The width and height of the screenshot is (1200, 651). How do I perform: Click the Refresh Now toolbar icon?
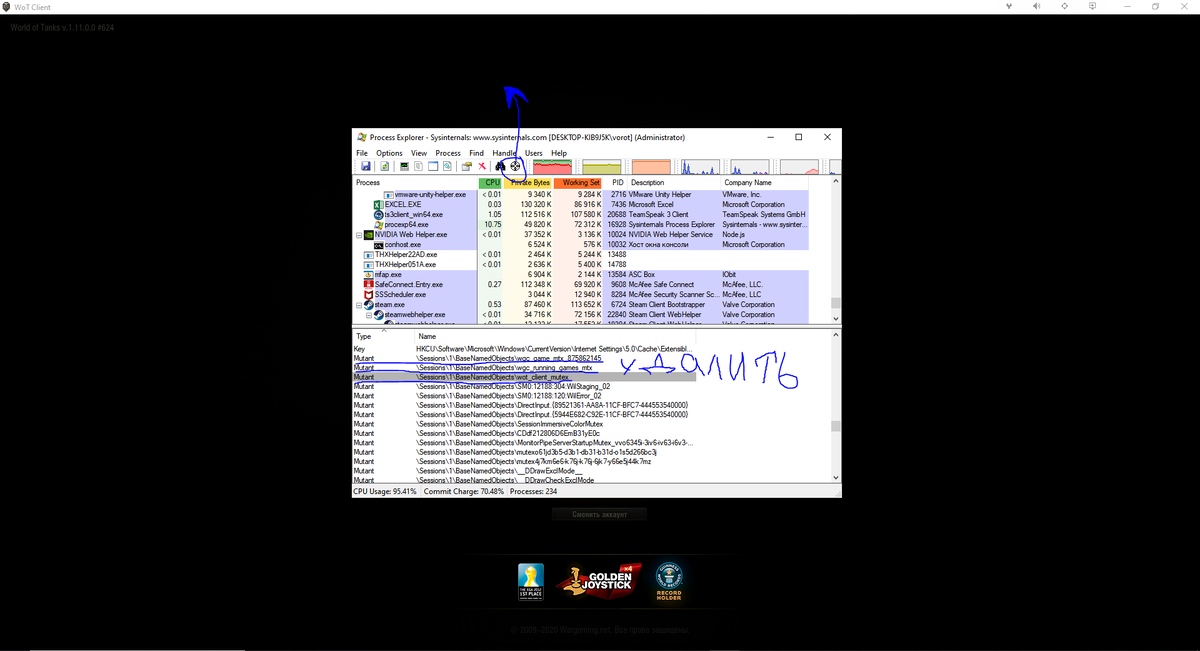(384, 166)
